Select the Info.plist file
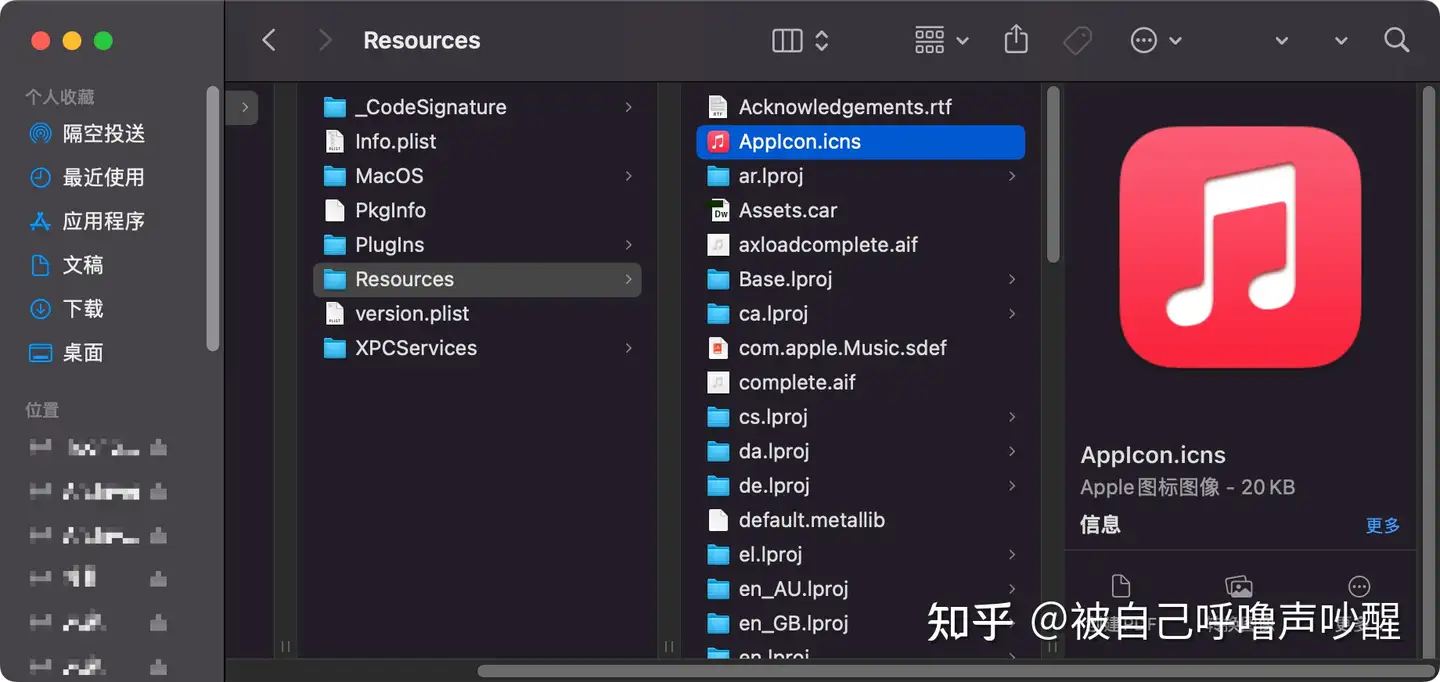This screenshot has width=1440, height=682. pyautogui.click(x=395, y=141)
